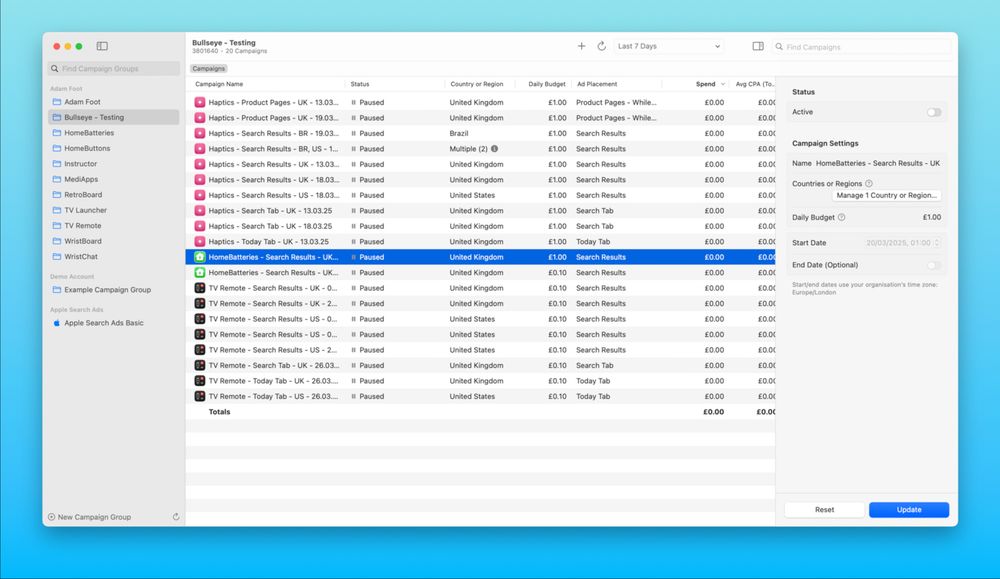Edit the Daily Budget £1.00 value field
The image size is (1000, 579).
(x=931, y=217)
